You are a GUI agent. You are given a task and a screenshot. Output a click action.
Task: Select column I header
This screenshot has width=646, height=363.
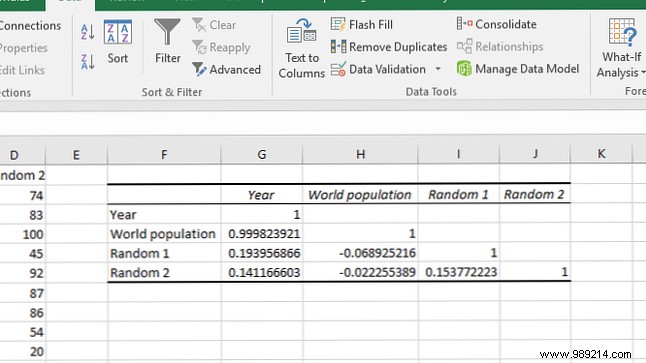point(459,155)
